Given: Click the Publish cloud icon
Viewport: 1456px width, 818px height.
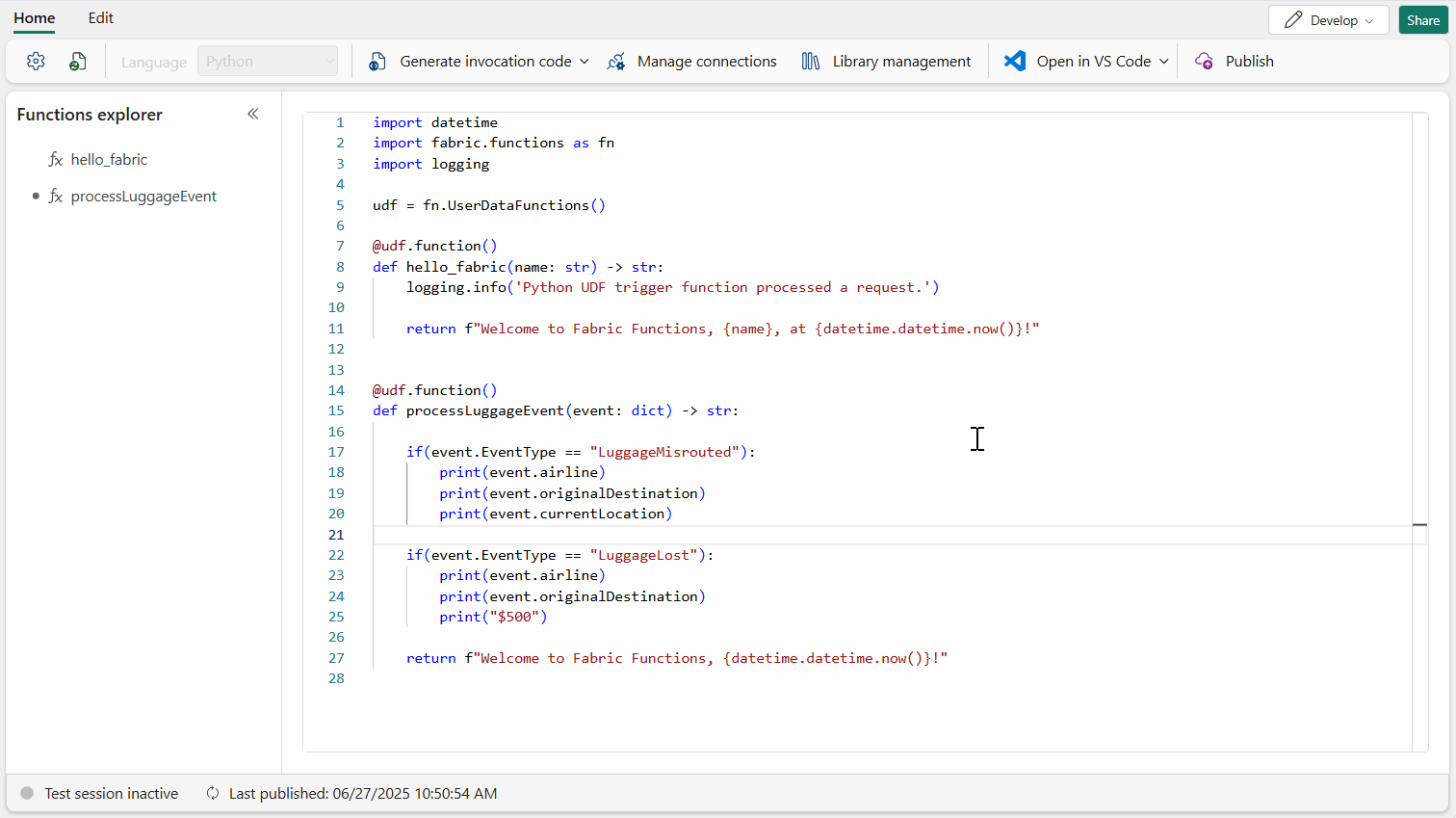Looking at the screenshot, I should tap(1204, 62).
